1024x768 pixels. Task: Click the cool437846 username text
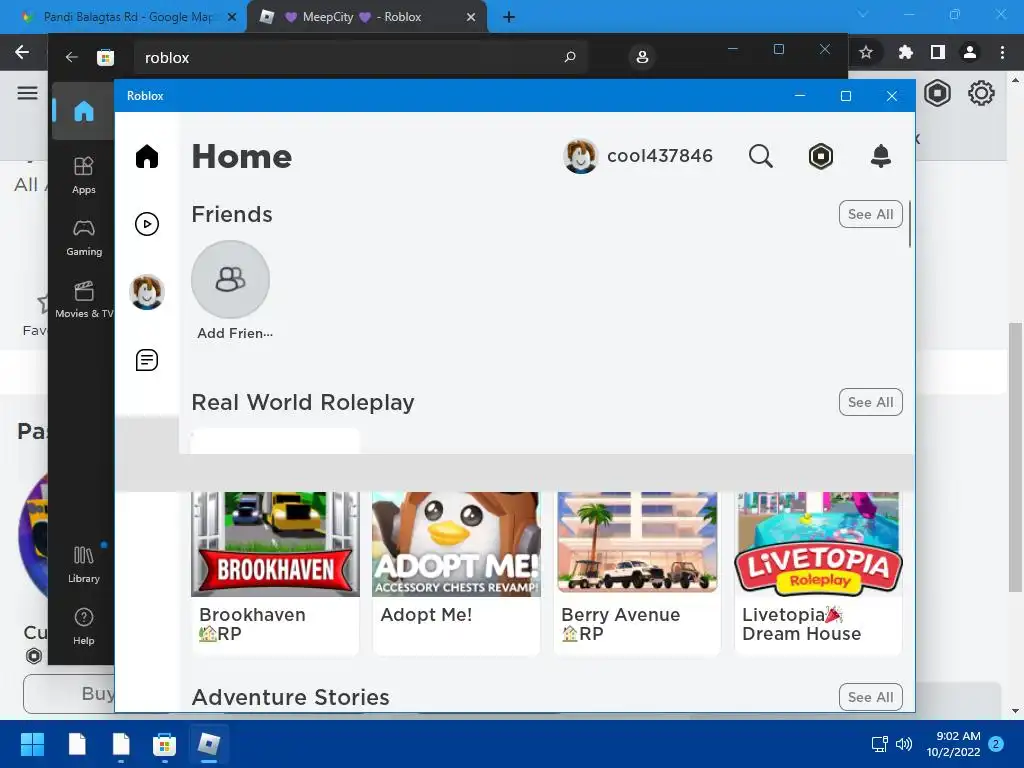(660, 156)
